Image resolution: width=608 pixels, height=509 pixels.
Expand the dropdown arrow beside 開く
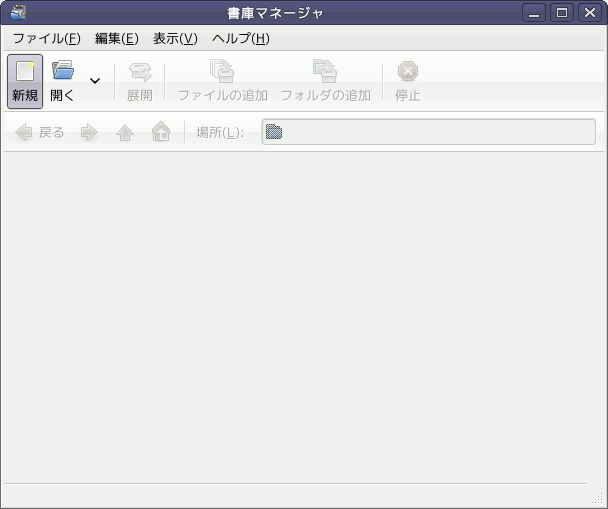pyautogui.click(x=95, y=81)
